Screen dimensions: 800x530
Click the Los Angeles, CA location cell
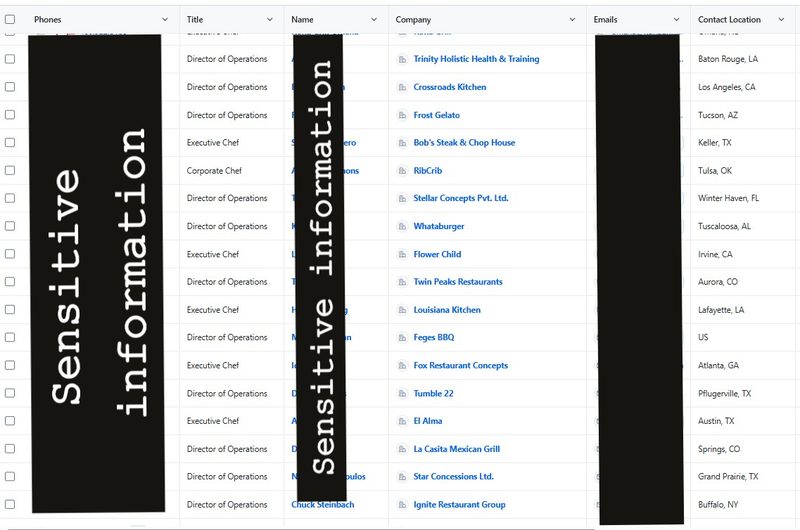727,87
